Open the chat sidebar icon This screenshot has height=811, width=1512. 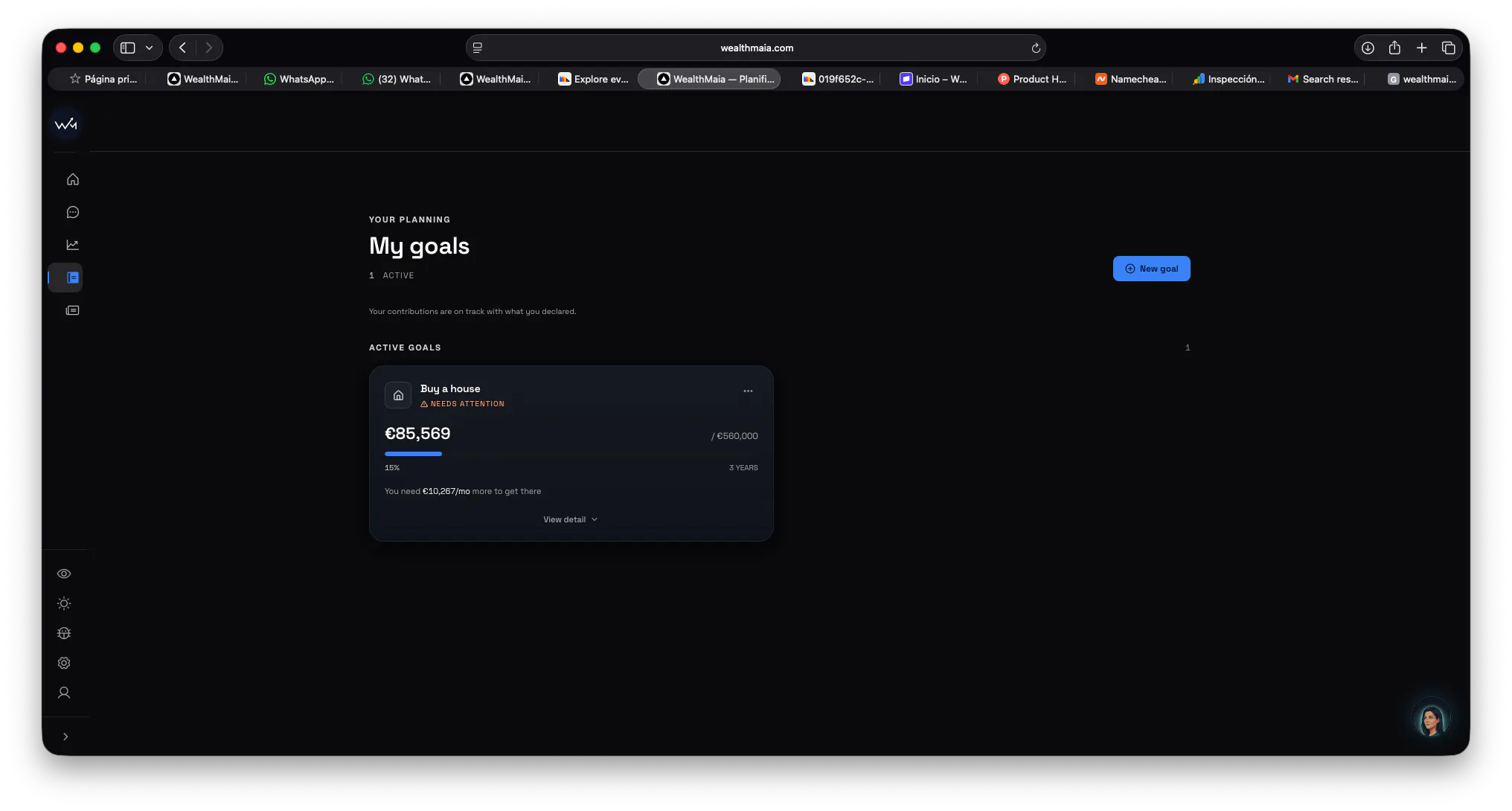click(x=73, y=212)
